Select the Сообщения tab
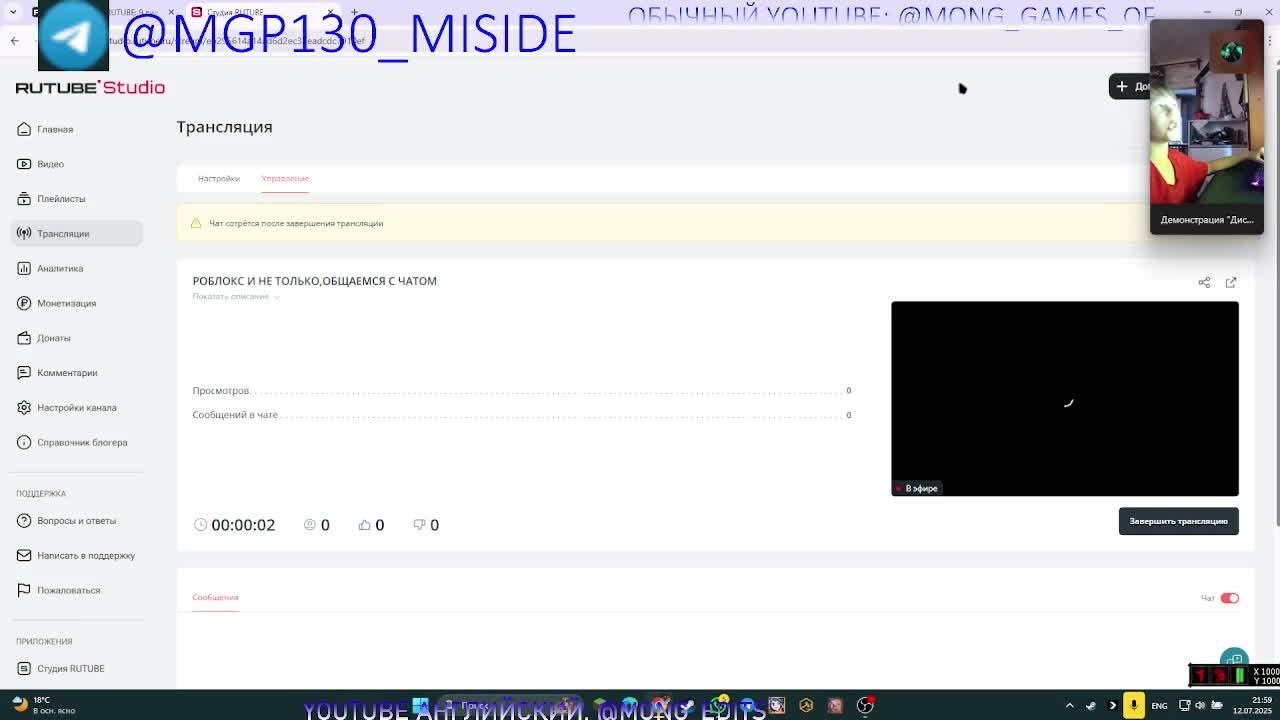The width and height of the screenshot is (1280, 720). coord(215,597)
